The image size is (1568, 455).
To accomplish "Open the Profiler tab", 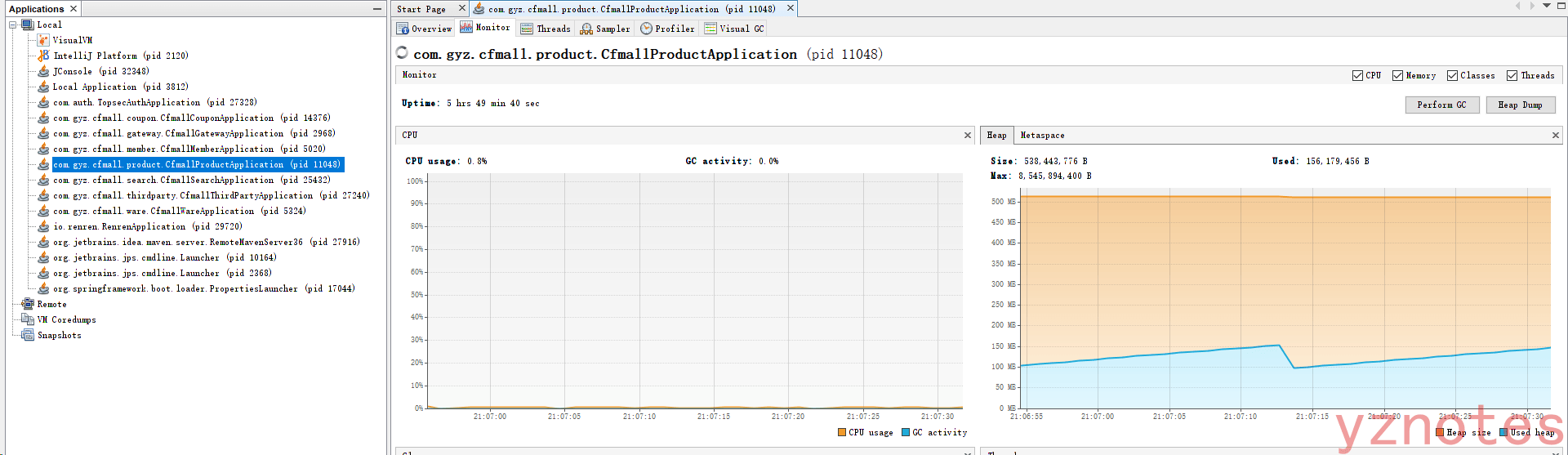I will coord(667,29).
